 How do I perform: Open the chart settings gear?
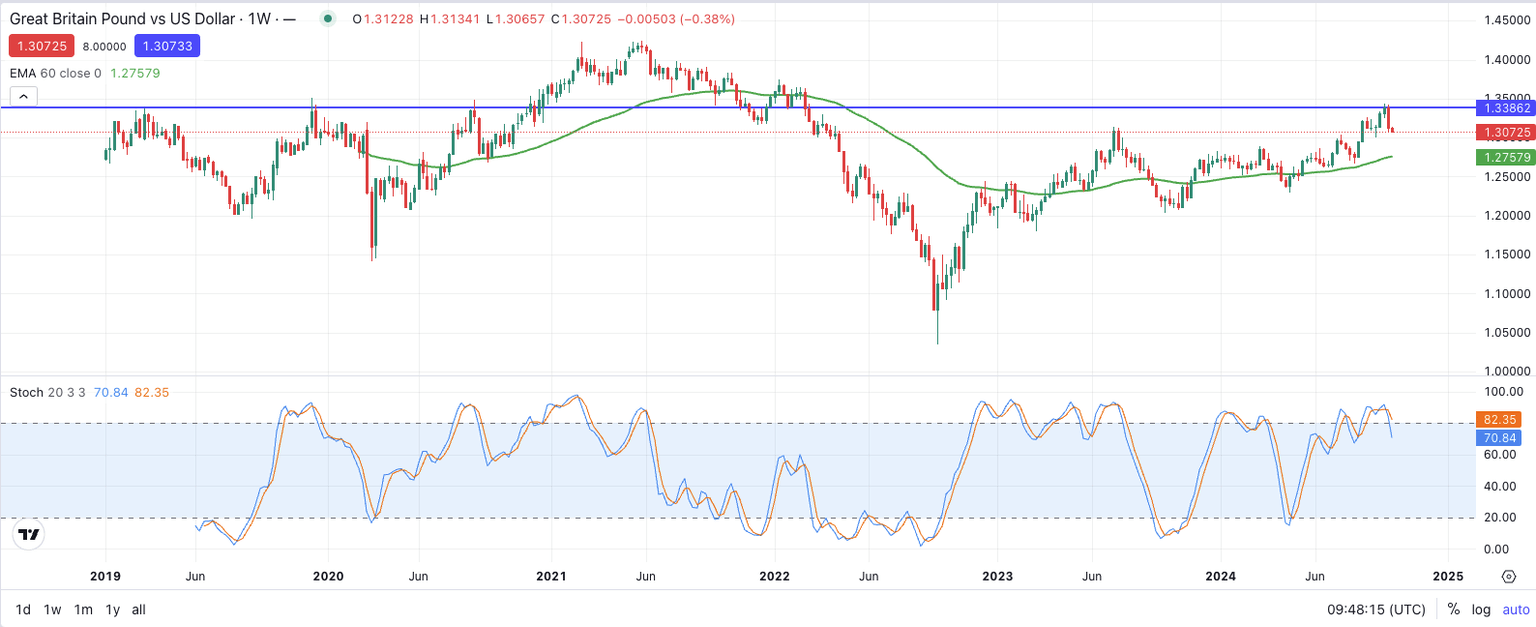pyautogui.click(x=1509, y=576)
